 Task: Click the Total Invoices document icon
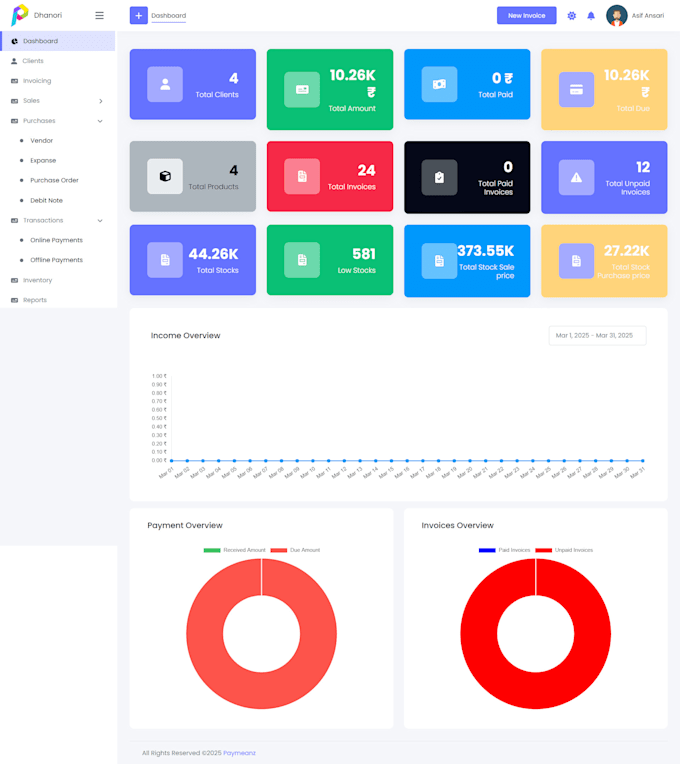pos(302,176)
